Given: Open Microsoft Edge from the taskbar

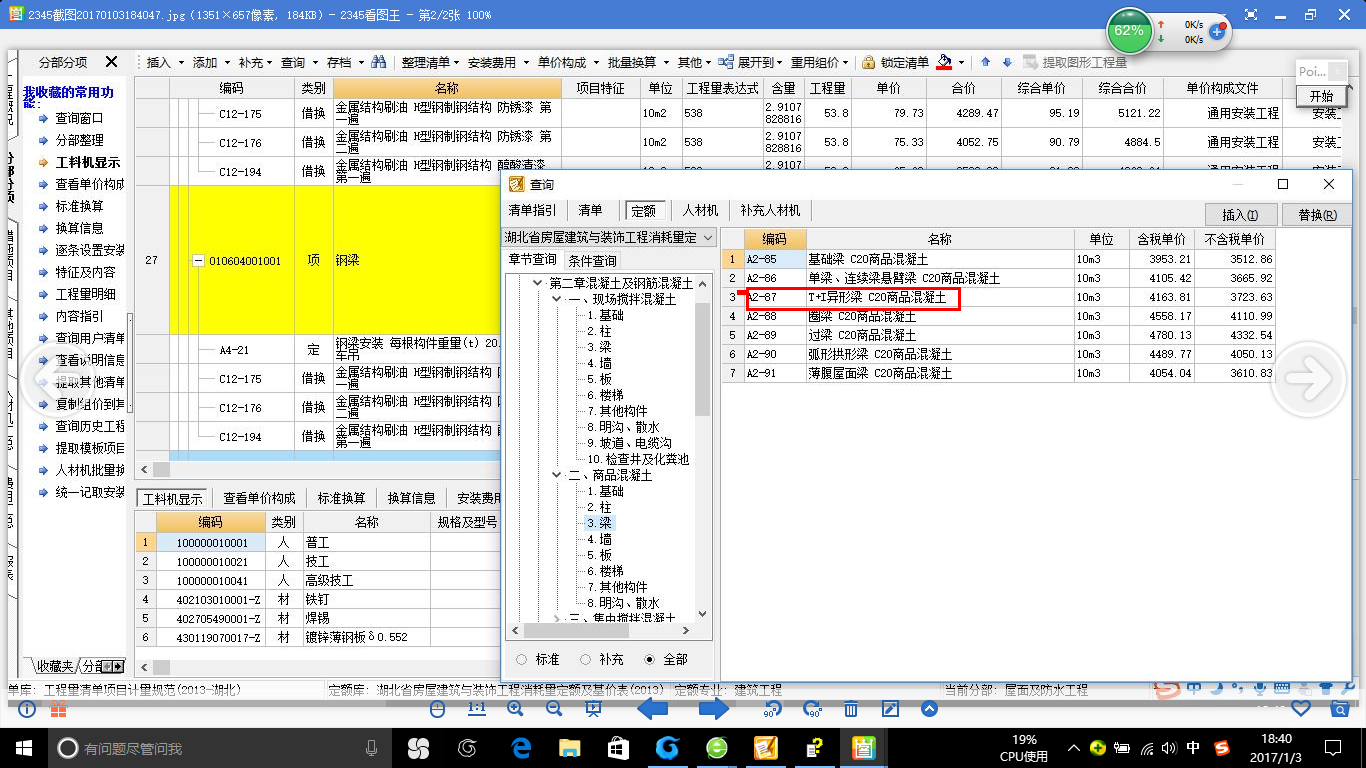Looking at the screenshot, I should (521, 747).
